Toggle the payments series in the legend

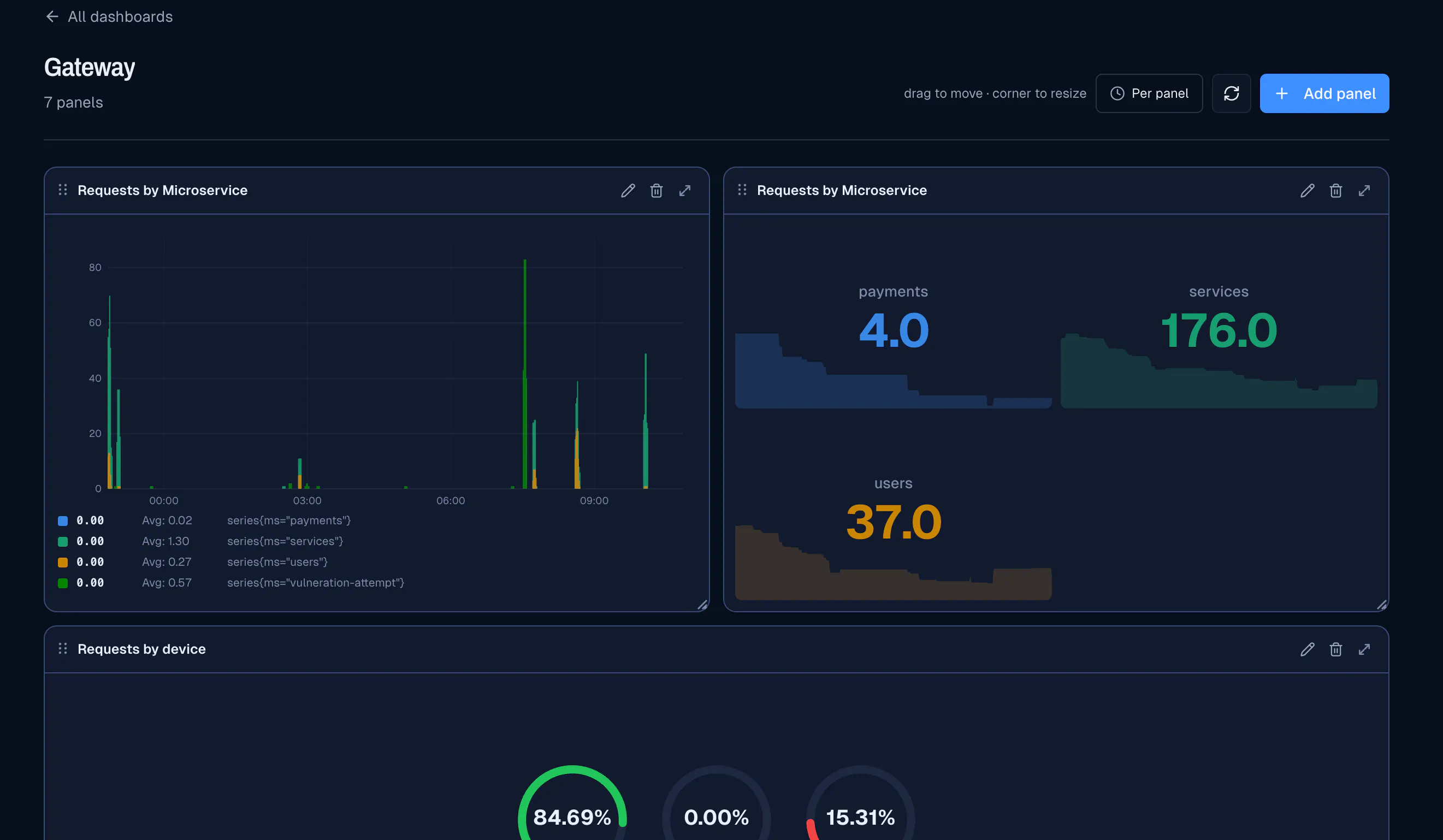232,520
